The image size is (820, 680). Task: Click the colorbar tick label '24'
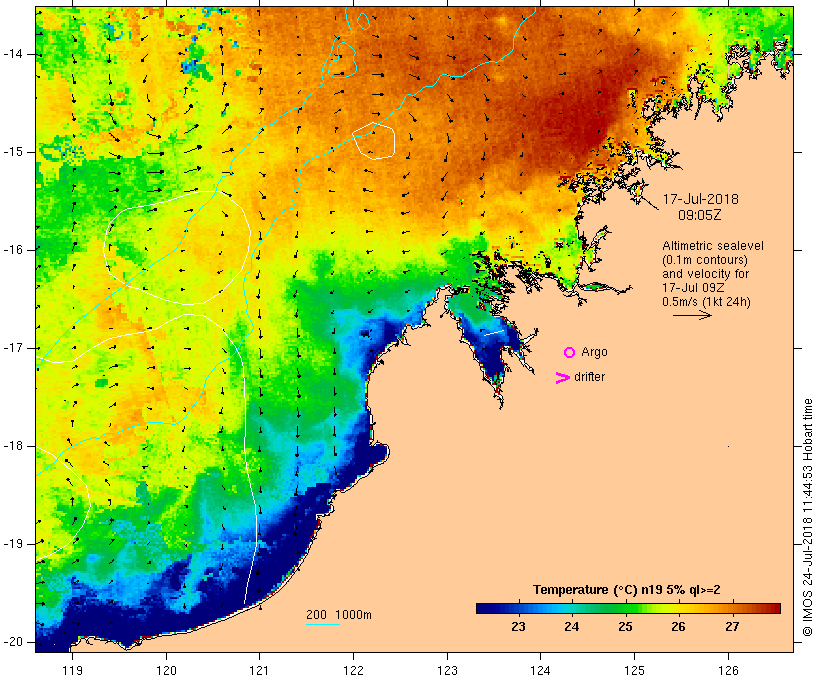pyautogui.click(x=572, y=627)
